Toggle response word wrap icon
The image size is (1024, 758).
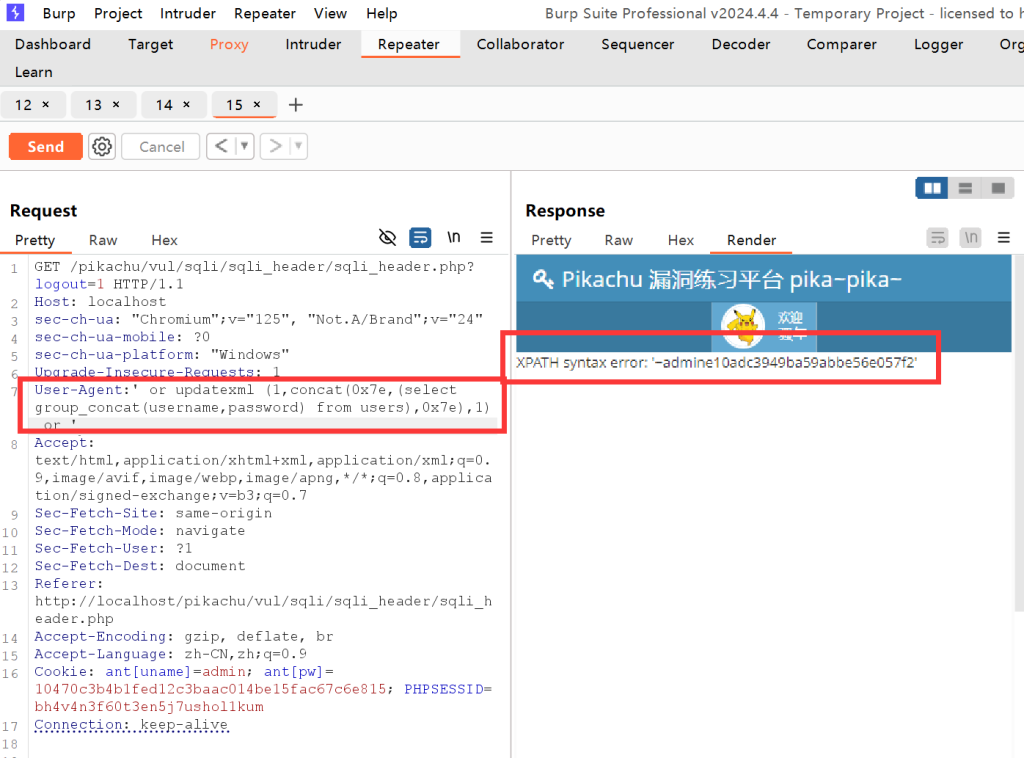pyautogui.click(x=938, y=238)
